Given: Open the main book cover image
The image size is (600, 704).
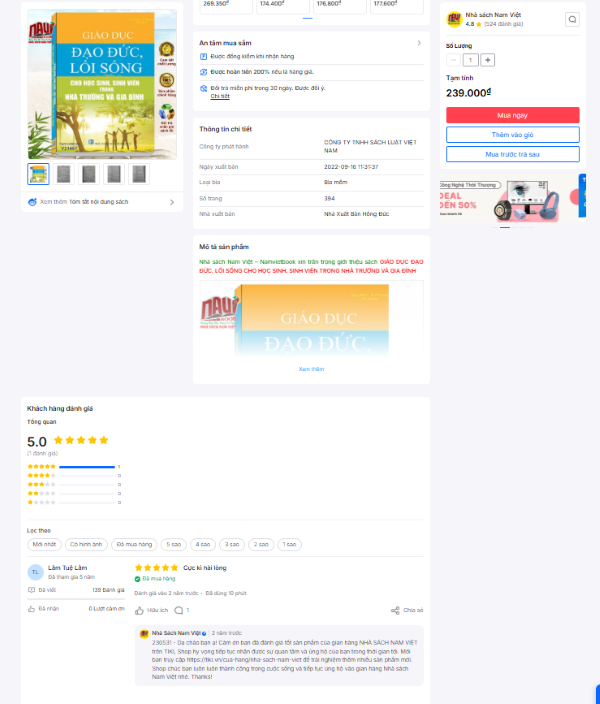Looking at the screenshot, I should tap(102, 84).
